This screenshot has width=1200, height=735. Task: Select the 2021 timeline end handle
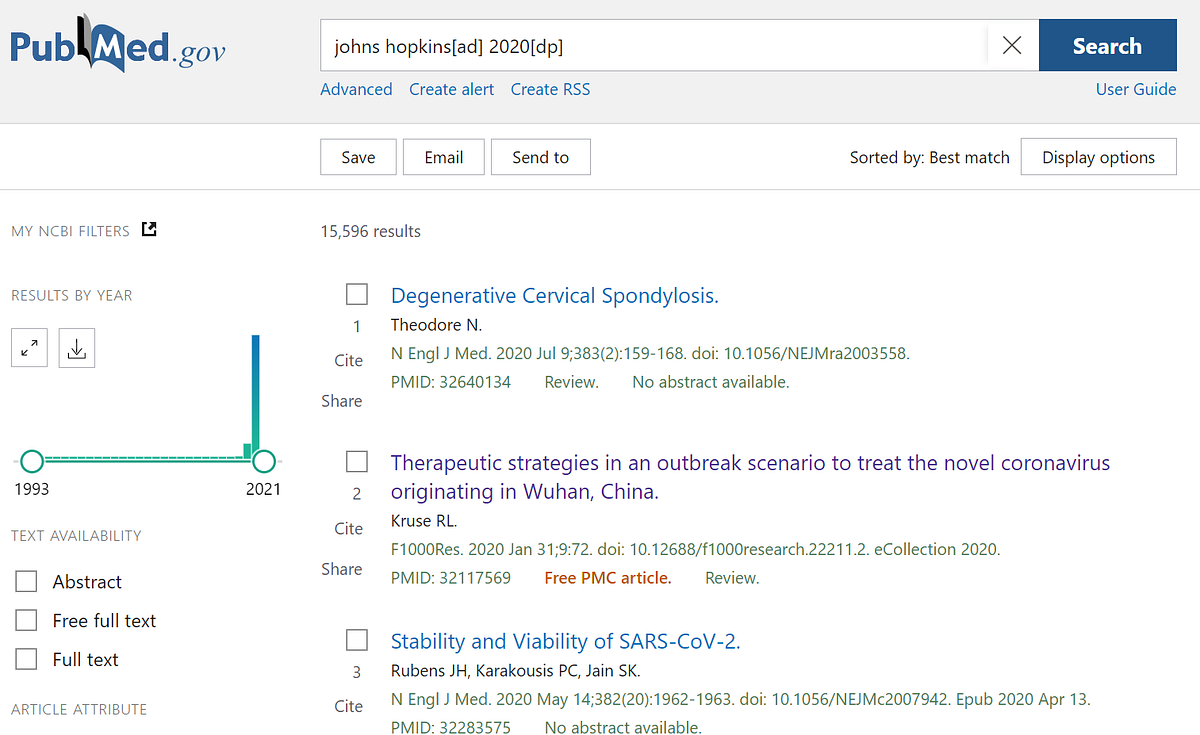[x=264, y=461]
